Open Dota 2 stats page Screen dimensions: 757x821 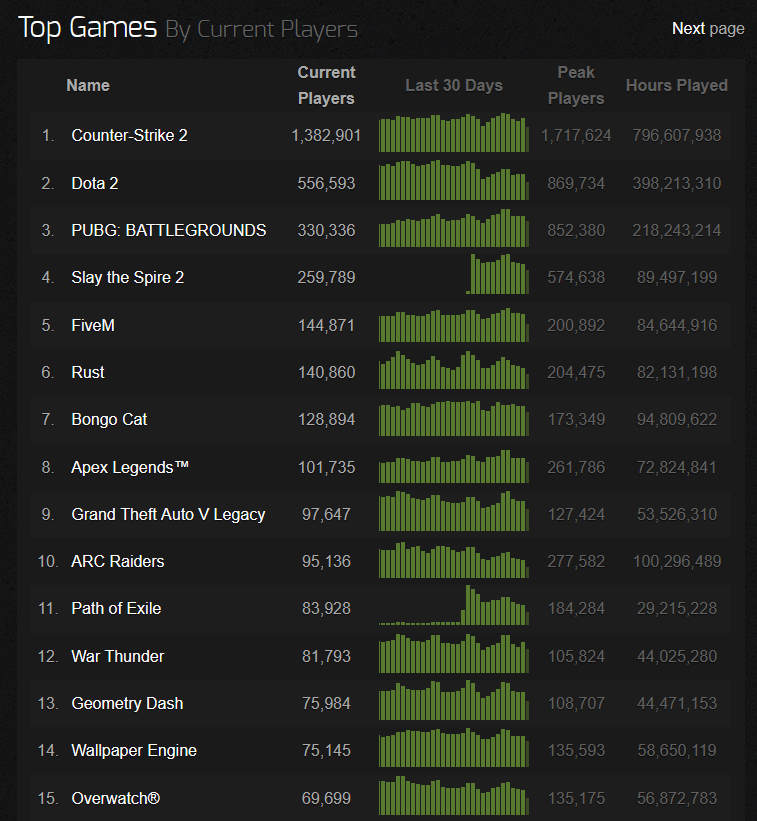pos(95,183)
